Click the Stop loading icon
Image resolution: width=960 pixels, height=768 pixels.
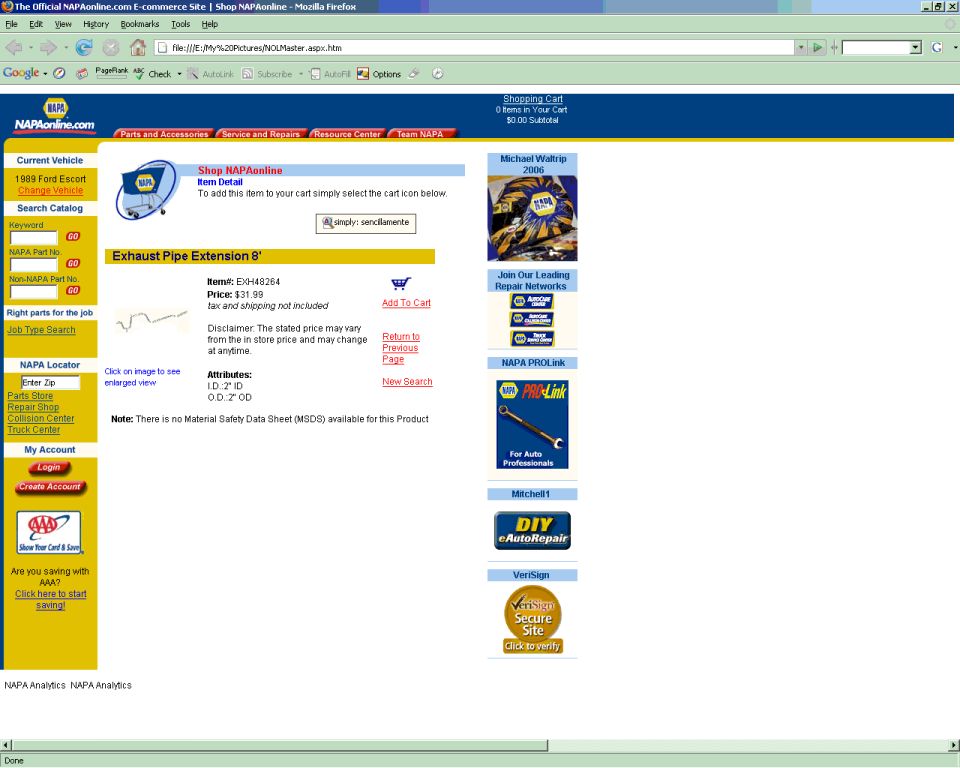[x=111, y=48]
